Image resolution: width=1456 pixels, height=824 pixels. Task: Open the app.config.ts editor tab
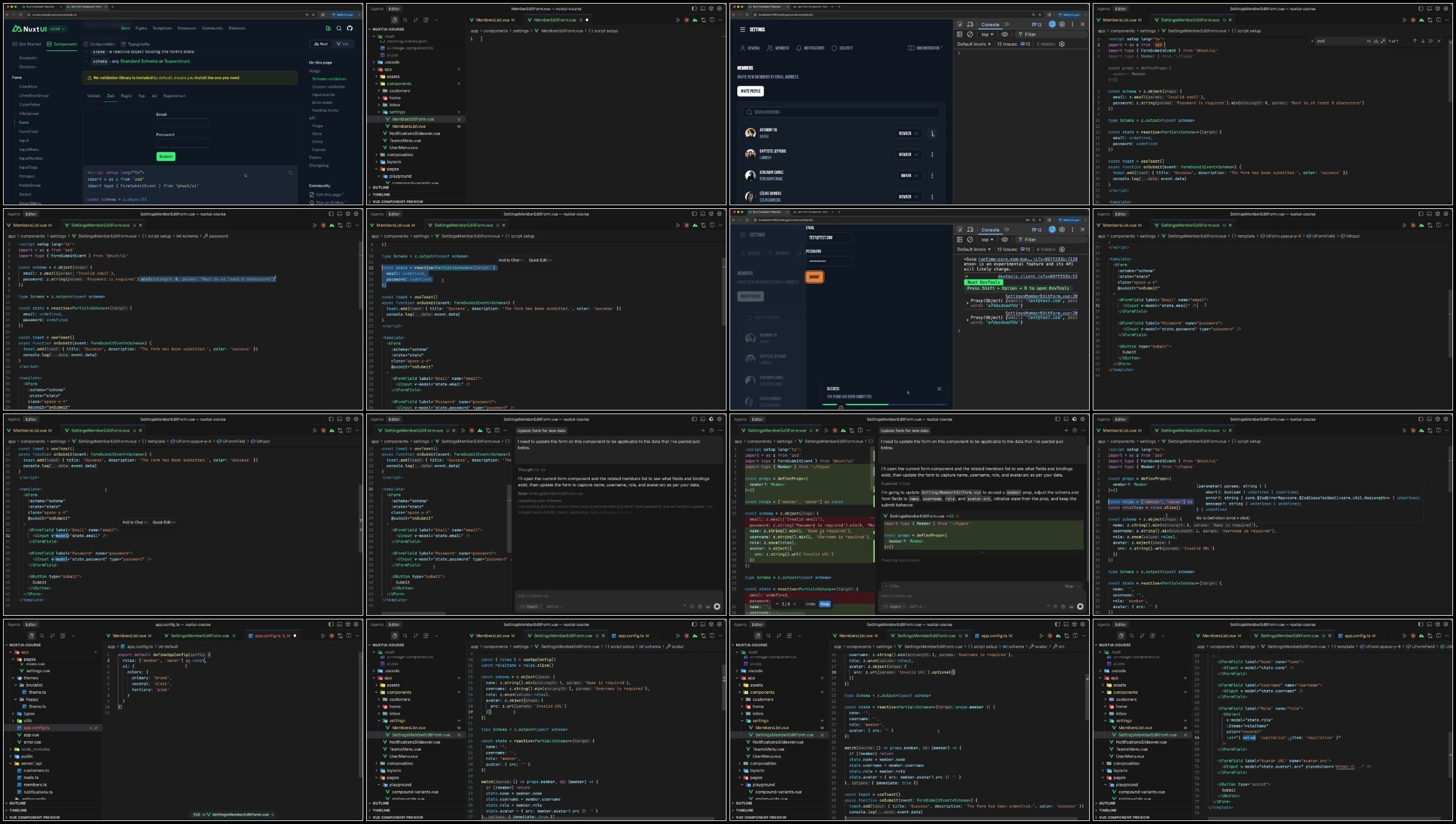pyautogui.click(x=267, y=635)
